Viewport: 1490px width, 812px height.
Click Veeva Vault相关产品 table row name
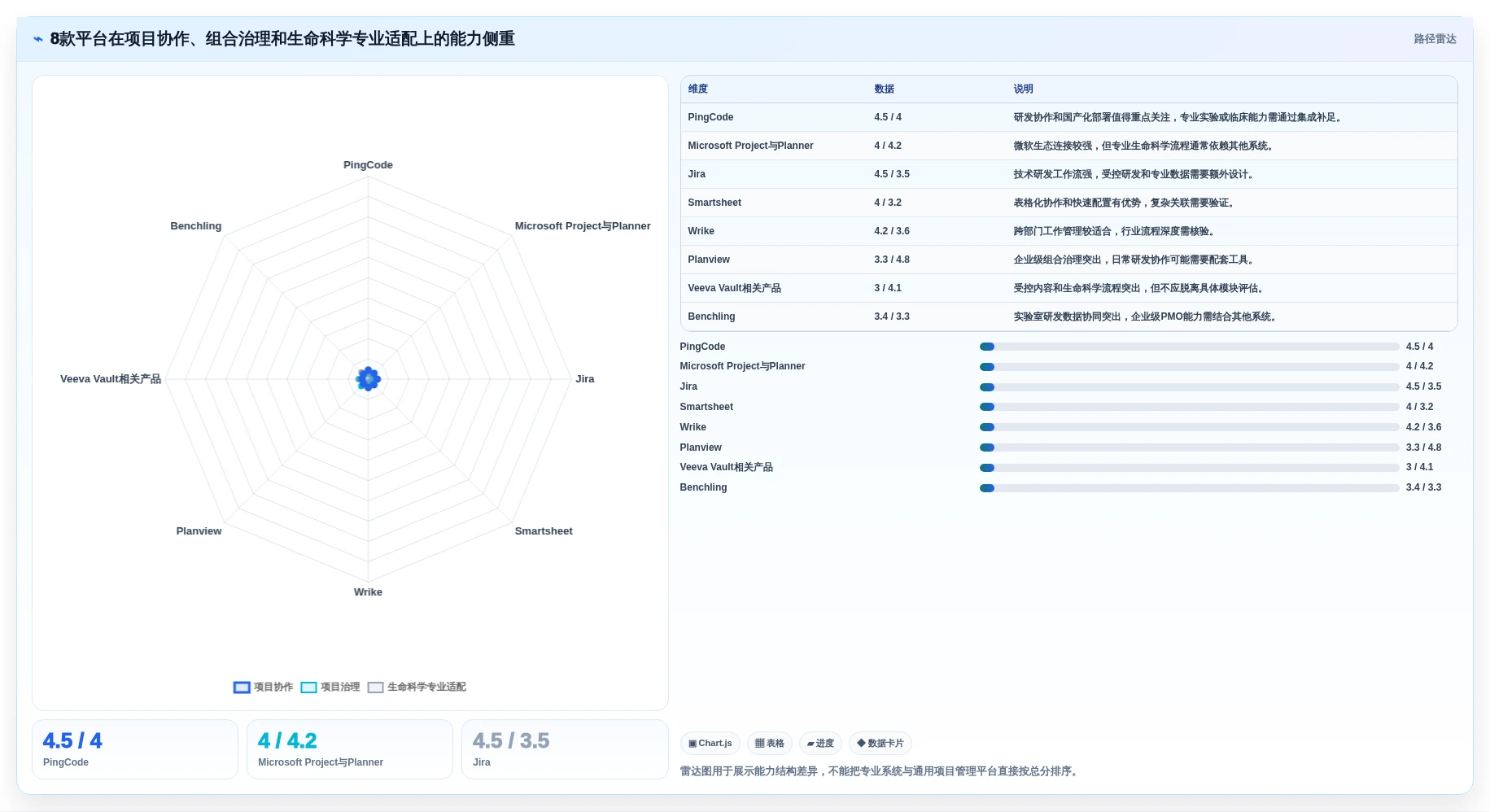coord(734,288)
